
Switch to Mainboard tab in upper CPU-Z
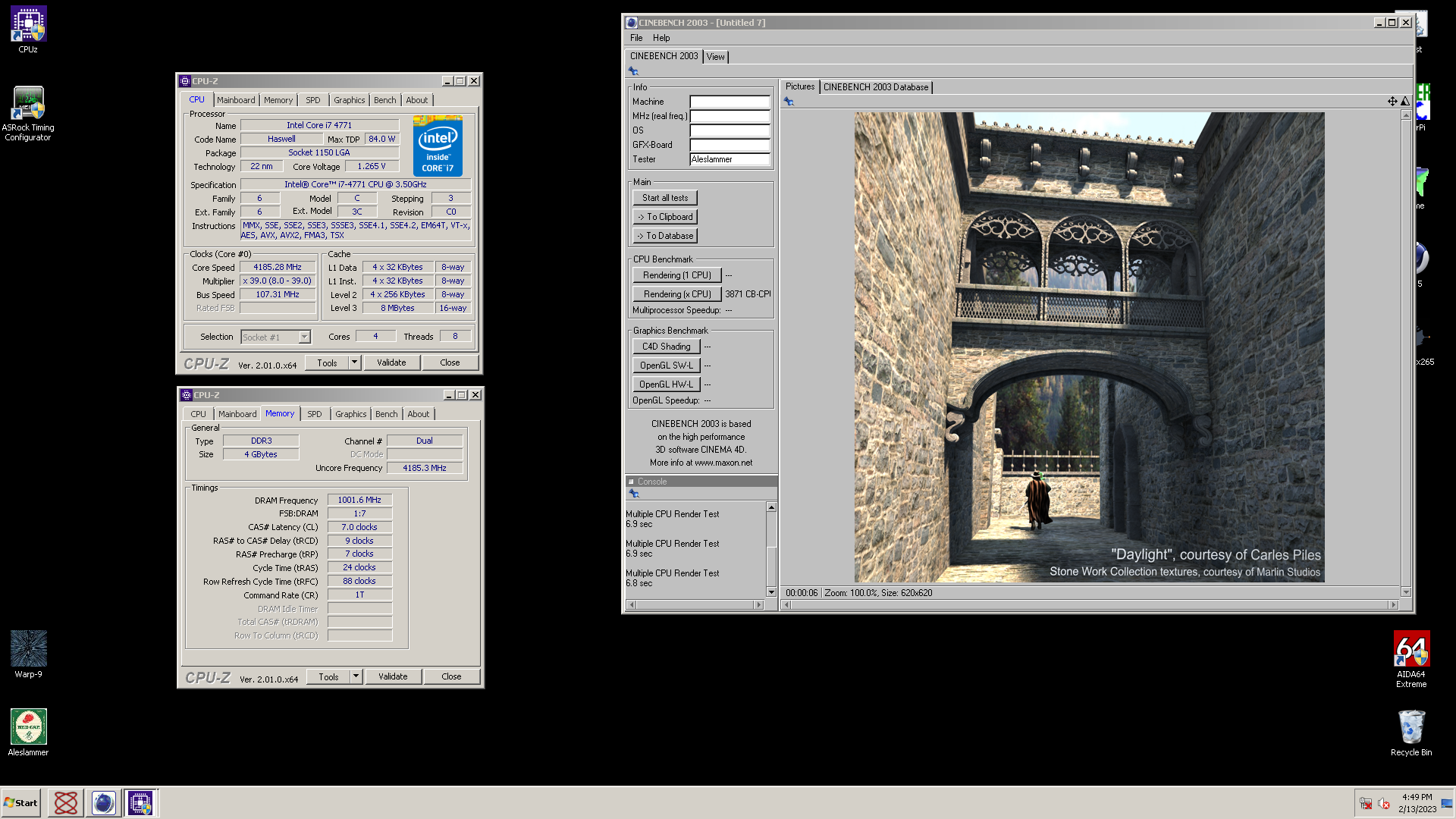pos(236,100)
